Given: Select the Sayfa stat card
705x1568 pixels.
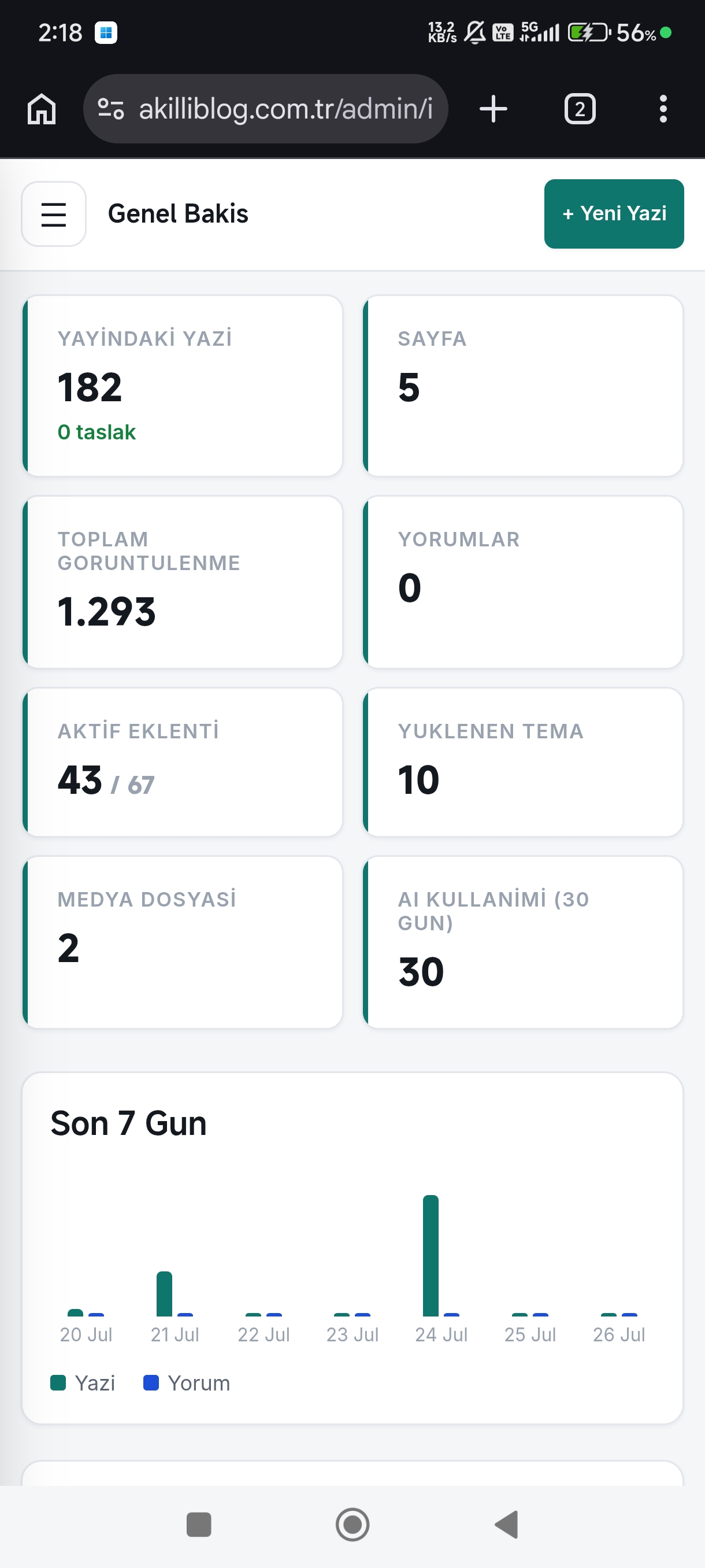Looking at the screenshot, I should coord(522,386).
